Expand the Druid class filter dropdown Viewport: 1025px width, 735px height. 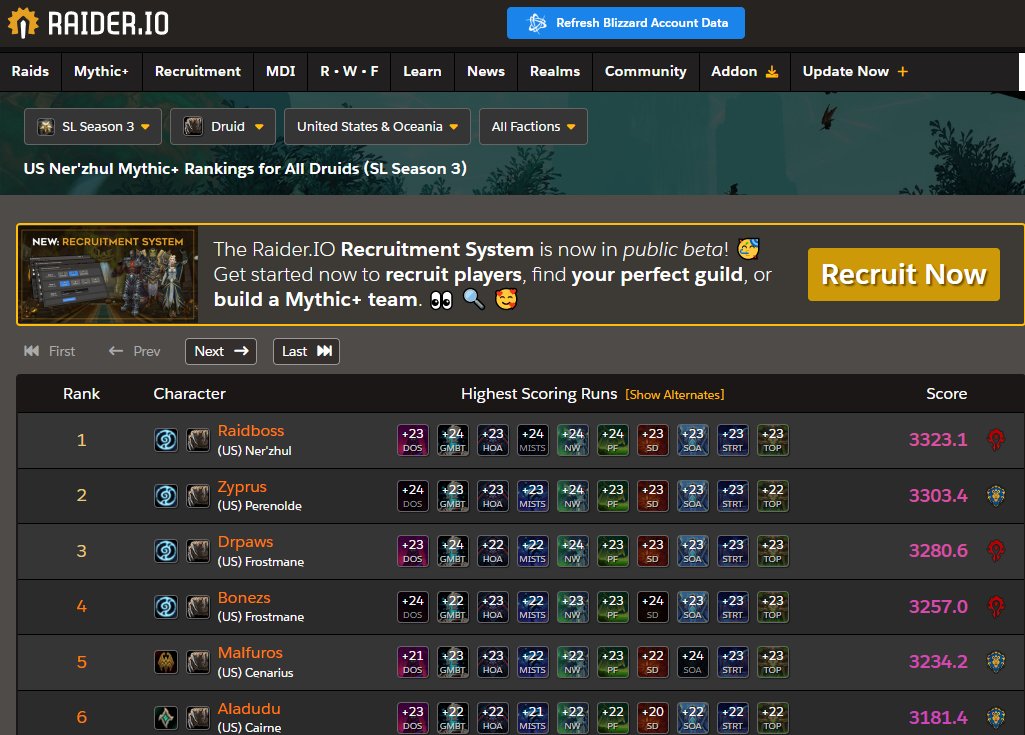coord(222,126)
